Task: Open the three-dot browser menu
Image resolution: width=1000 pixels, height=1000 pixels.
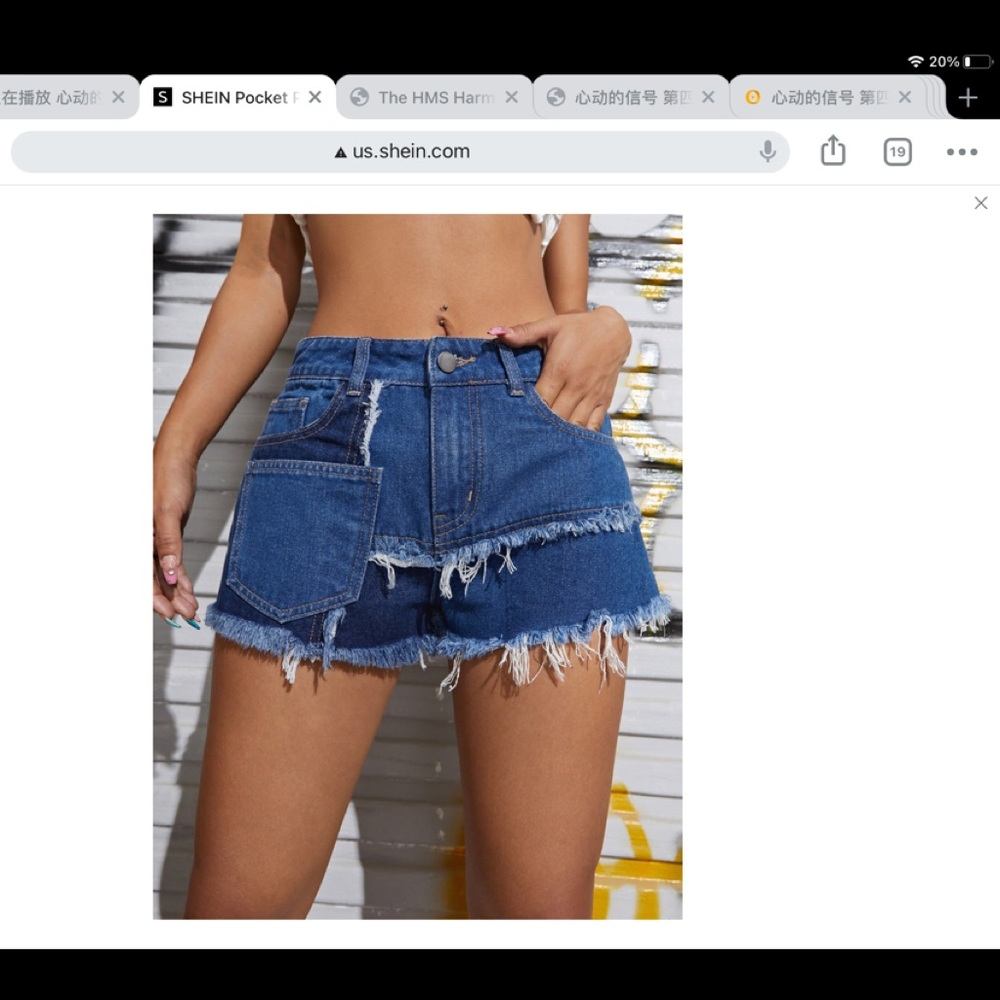Action: point(962,152)
